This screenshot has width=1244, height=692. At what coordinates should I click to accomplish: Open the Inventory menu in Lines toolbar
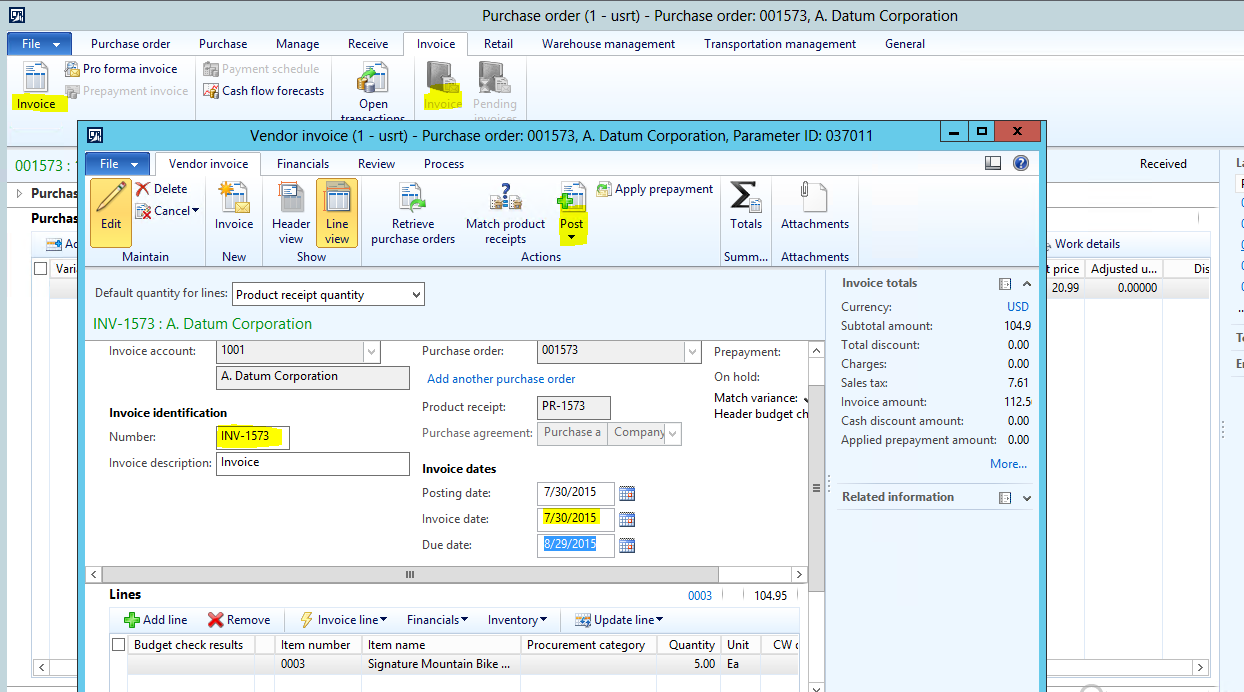pos(518,620)
